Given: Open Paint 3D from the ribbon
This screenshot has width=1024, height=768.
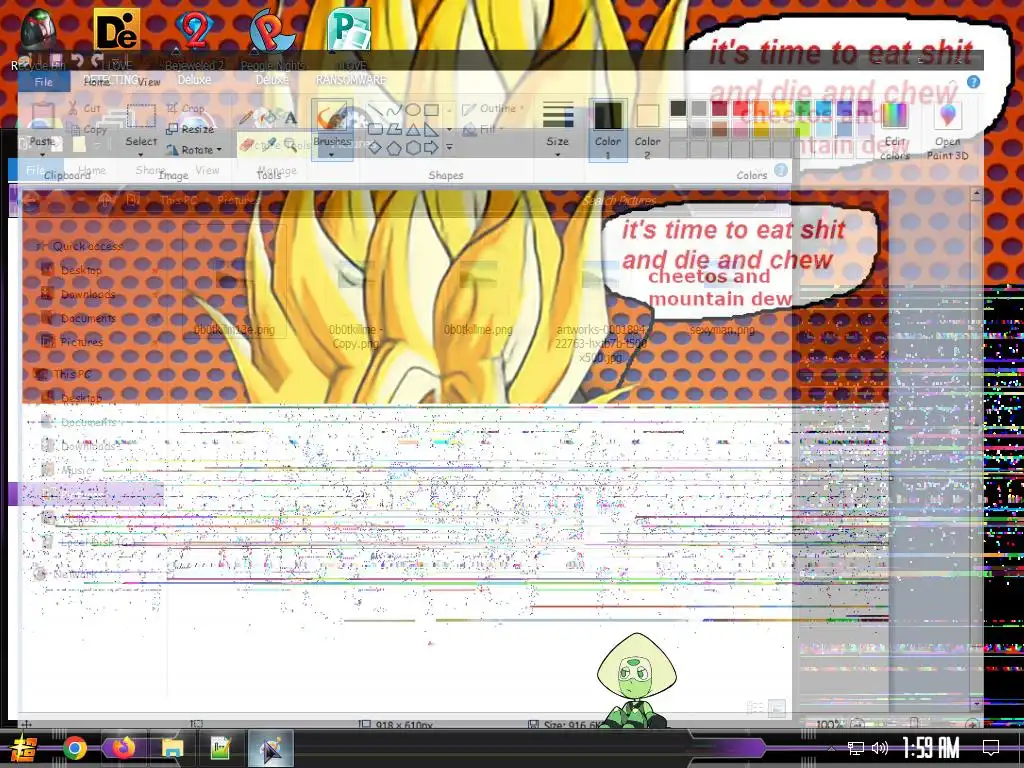Looking at the screenshot, I should (948, 131).
